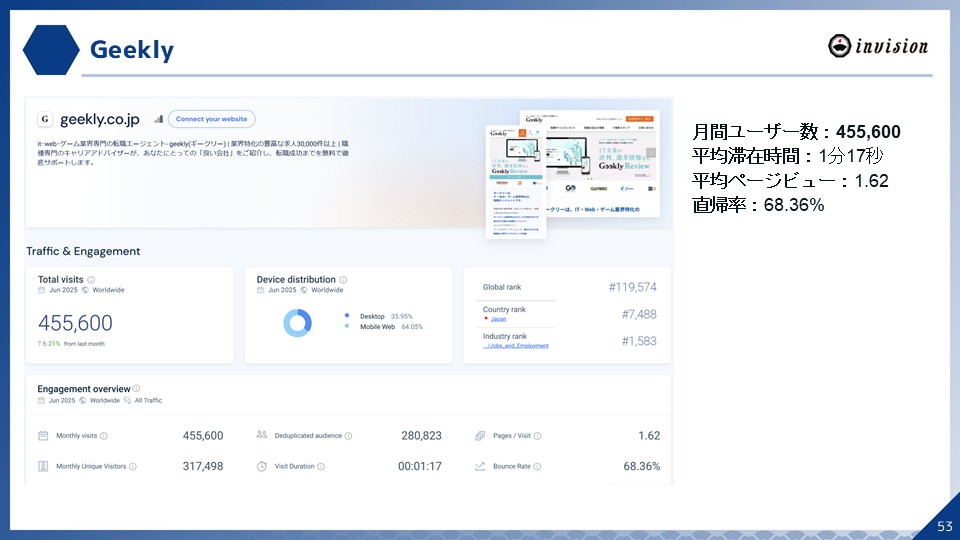Open the Total visits info icon
Image resolution: width=960 pixels, height=540 pixels.
tap(91, 280)
